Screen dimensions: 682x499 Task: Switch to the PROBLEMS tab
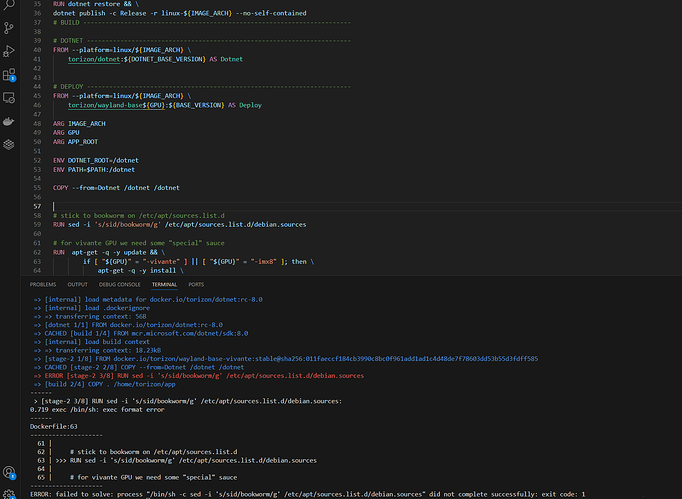tap(43, 285)
